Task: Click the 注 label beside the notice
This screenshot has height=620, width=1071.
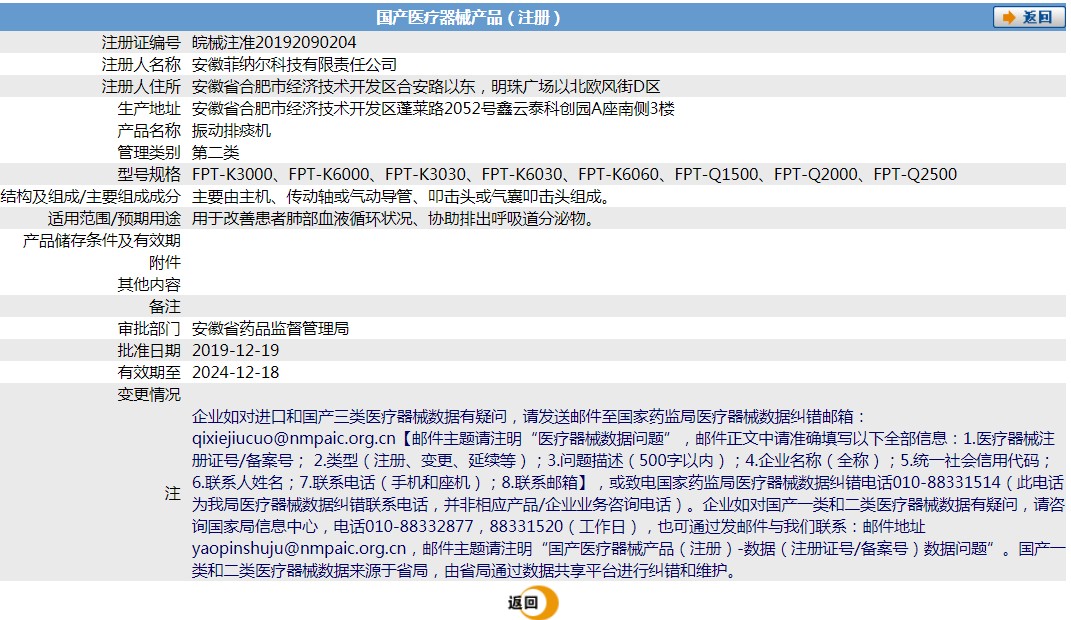Action: [x=173, y=493]
